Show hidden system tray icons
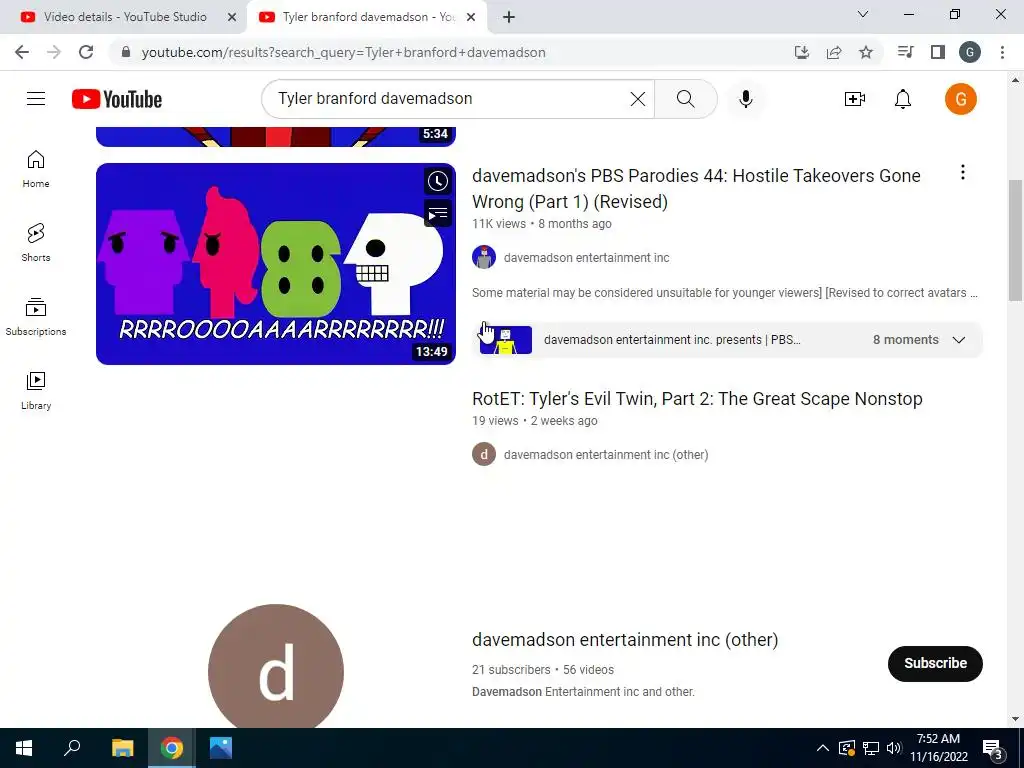 click(x=822, y=748)
